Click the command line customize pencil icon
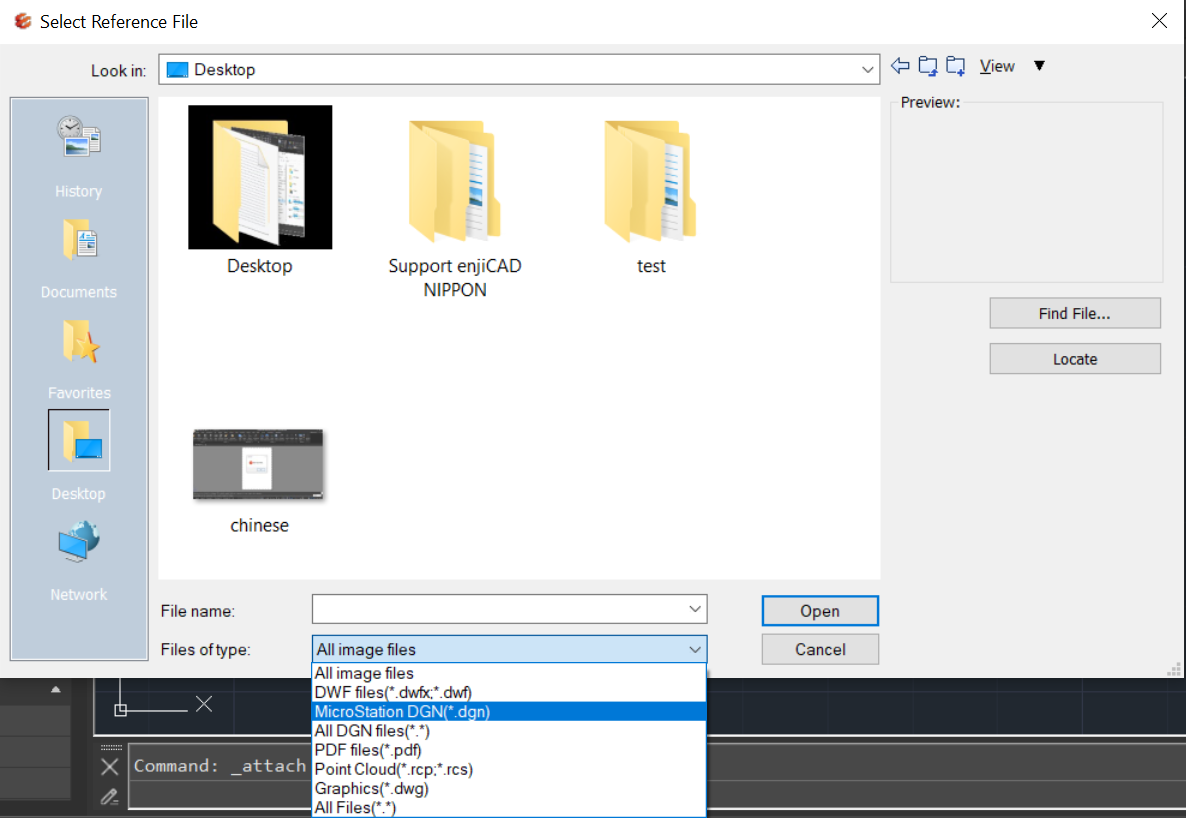The image size is (1186, 818). pos(110,797)
